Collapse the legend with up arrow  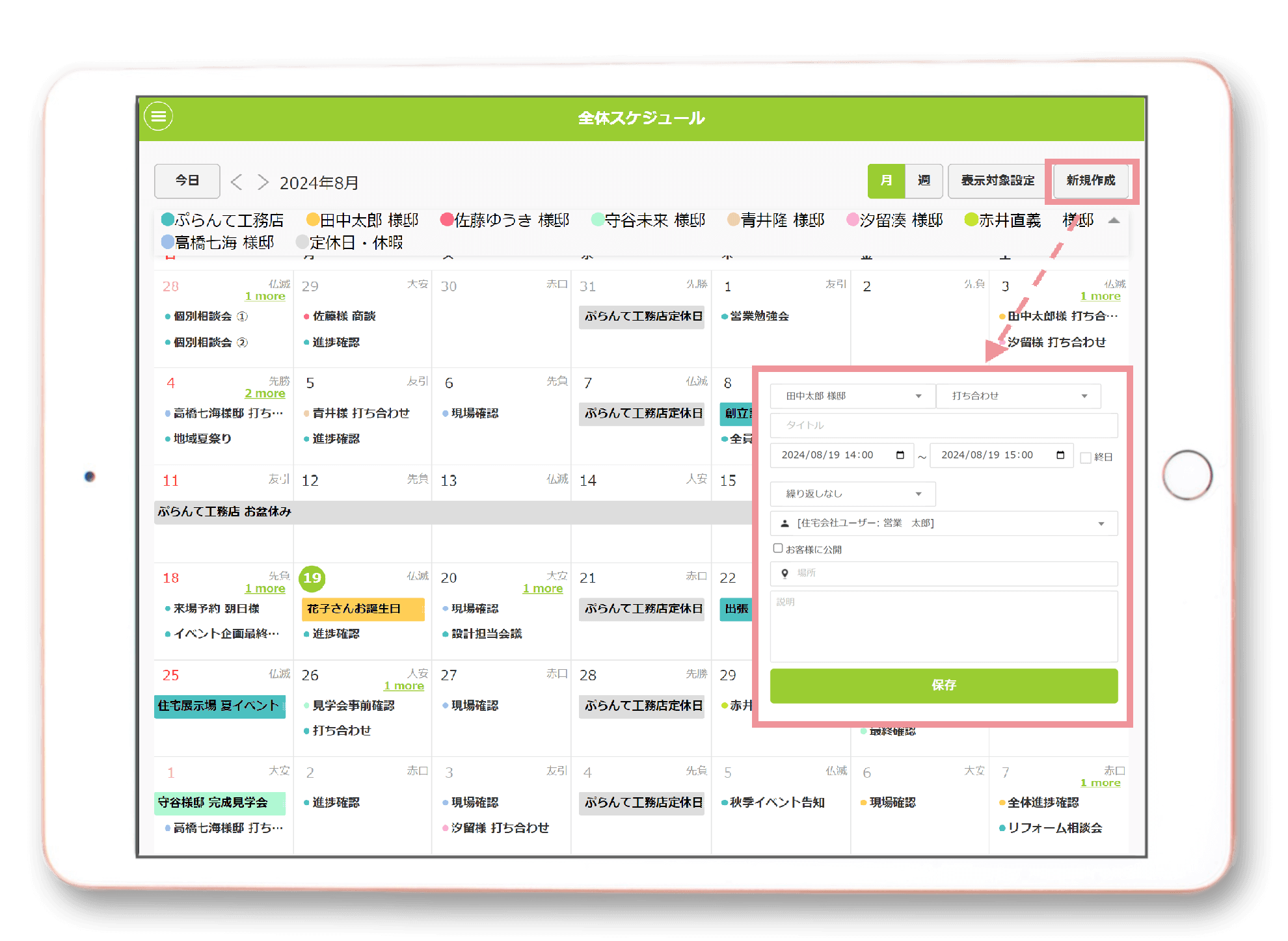click(1114, 220)
